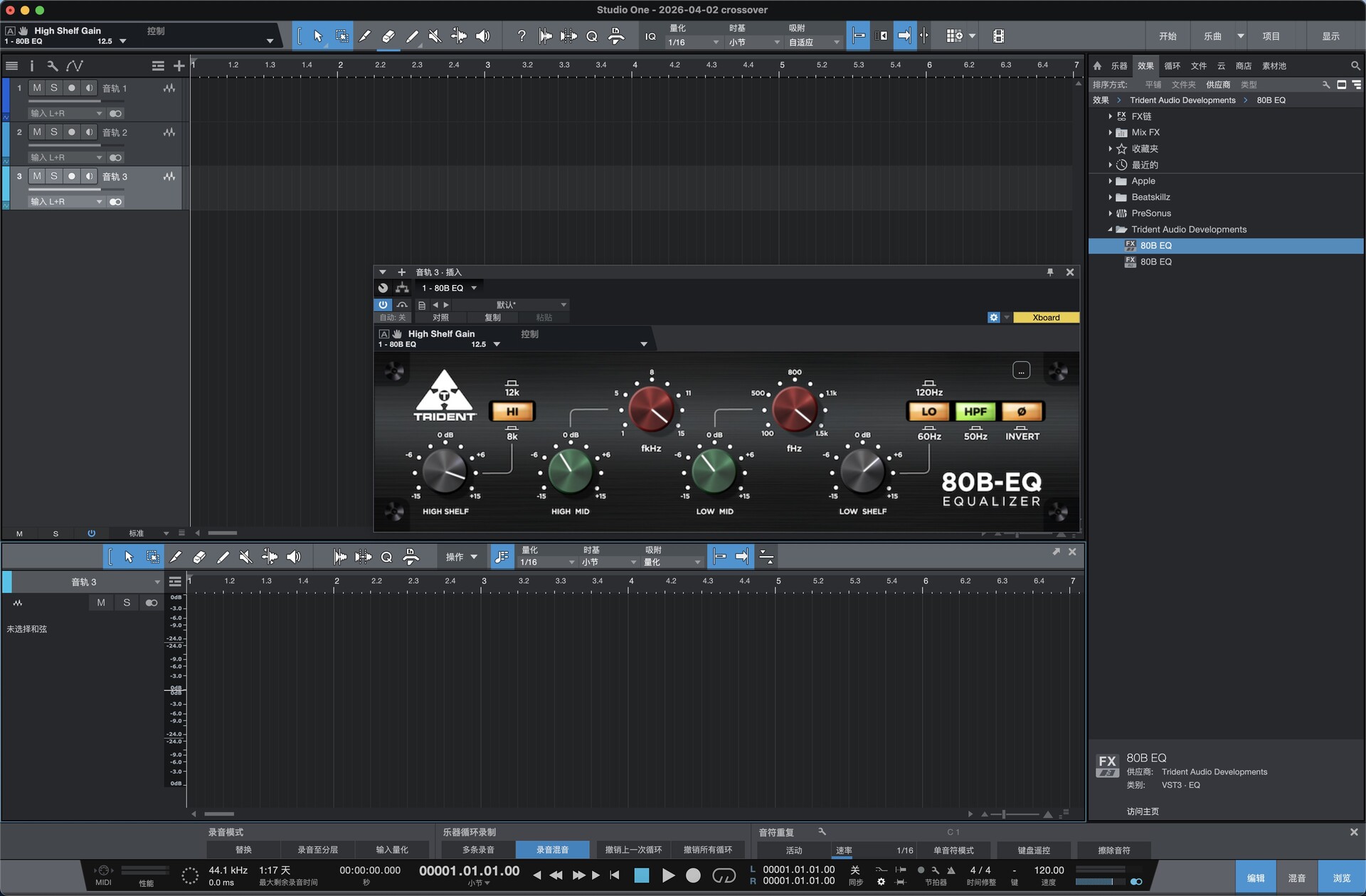Select the Arrow tool in main toolbar
1366x896 pixels.
tap(318, 36)
